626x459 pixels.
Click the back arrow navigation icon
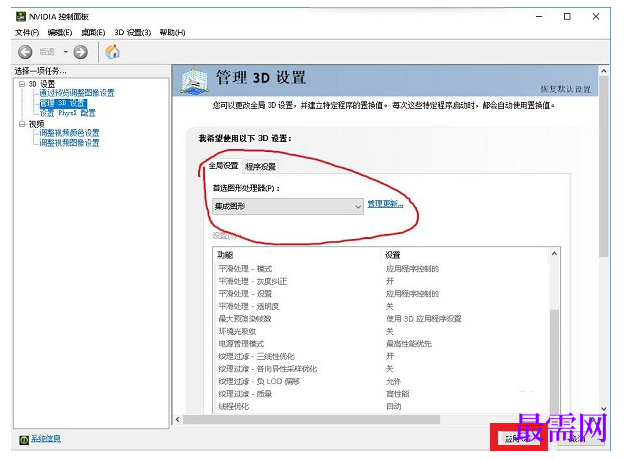[x=25, y=52]
